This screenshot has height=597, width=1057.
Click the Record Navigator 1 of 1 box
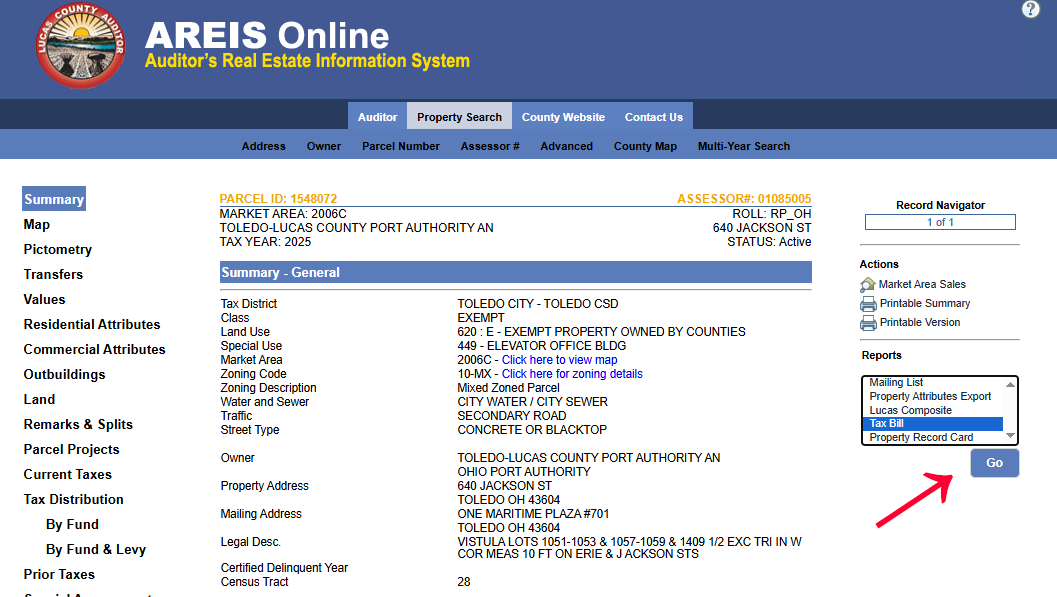[940, 222]
